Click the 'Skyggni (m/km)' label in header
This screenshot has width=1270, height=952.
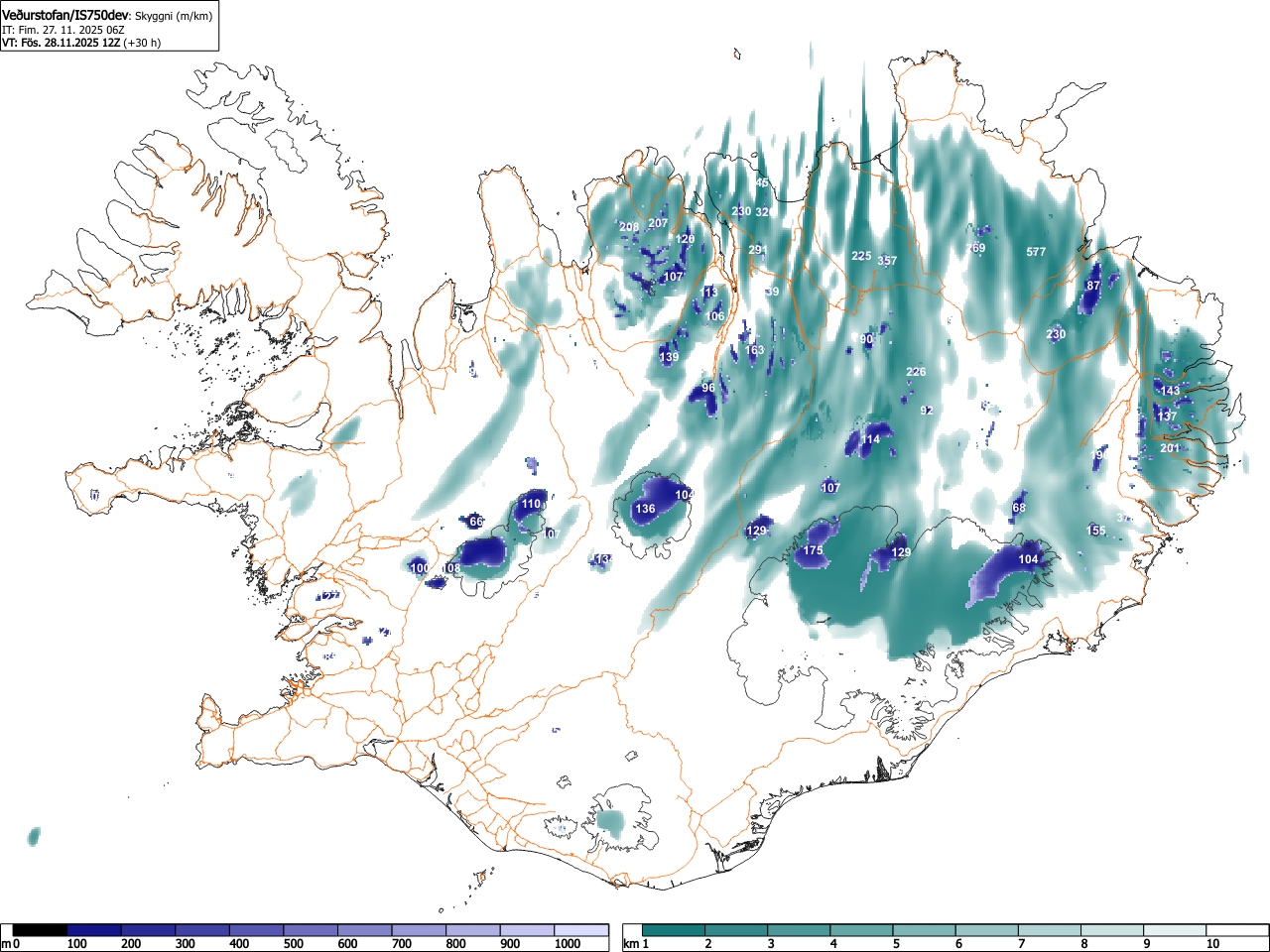point(174,16)
